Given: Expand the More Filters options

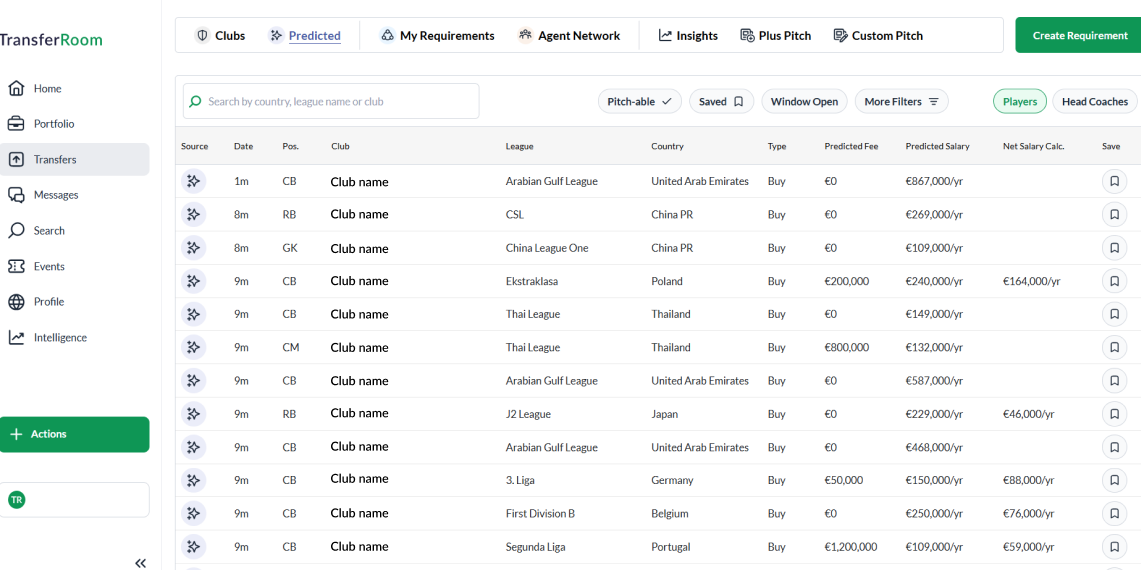Looking at the screenshot, I should [901, 102].
